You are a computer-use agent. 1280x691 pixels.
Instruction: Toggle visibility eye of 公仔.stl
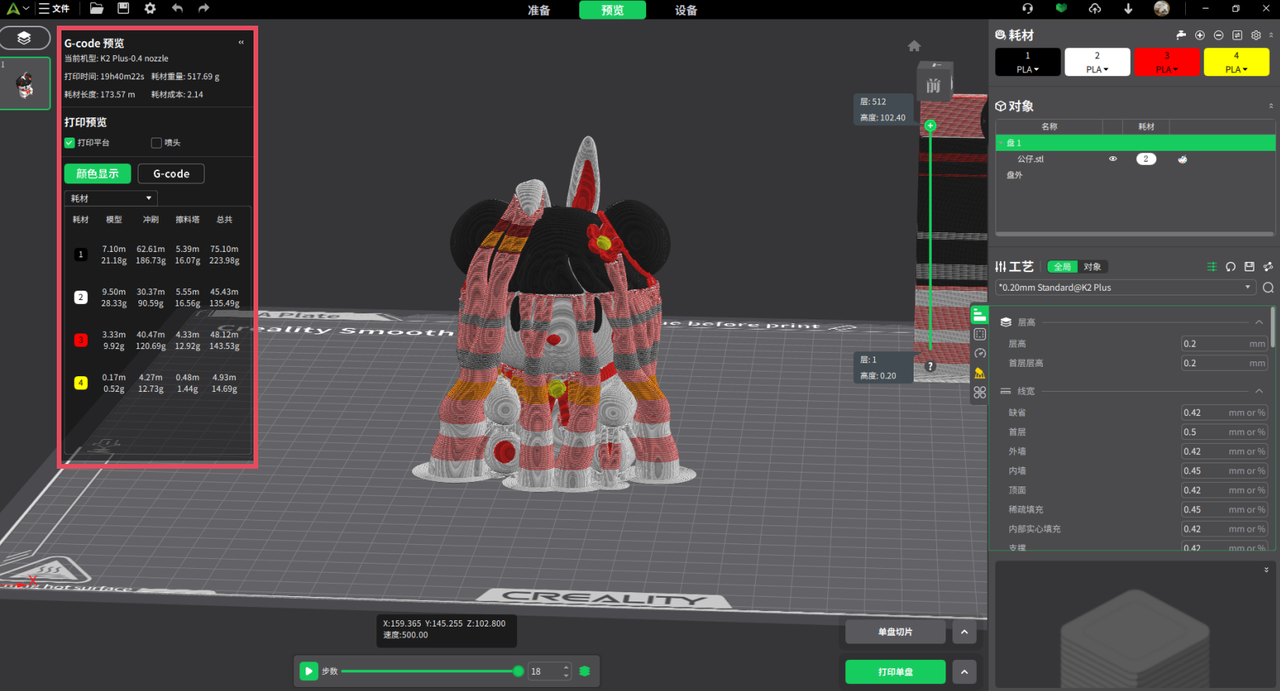click(1112, 159)
